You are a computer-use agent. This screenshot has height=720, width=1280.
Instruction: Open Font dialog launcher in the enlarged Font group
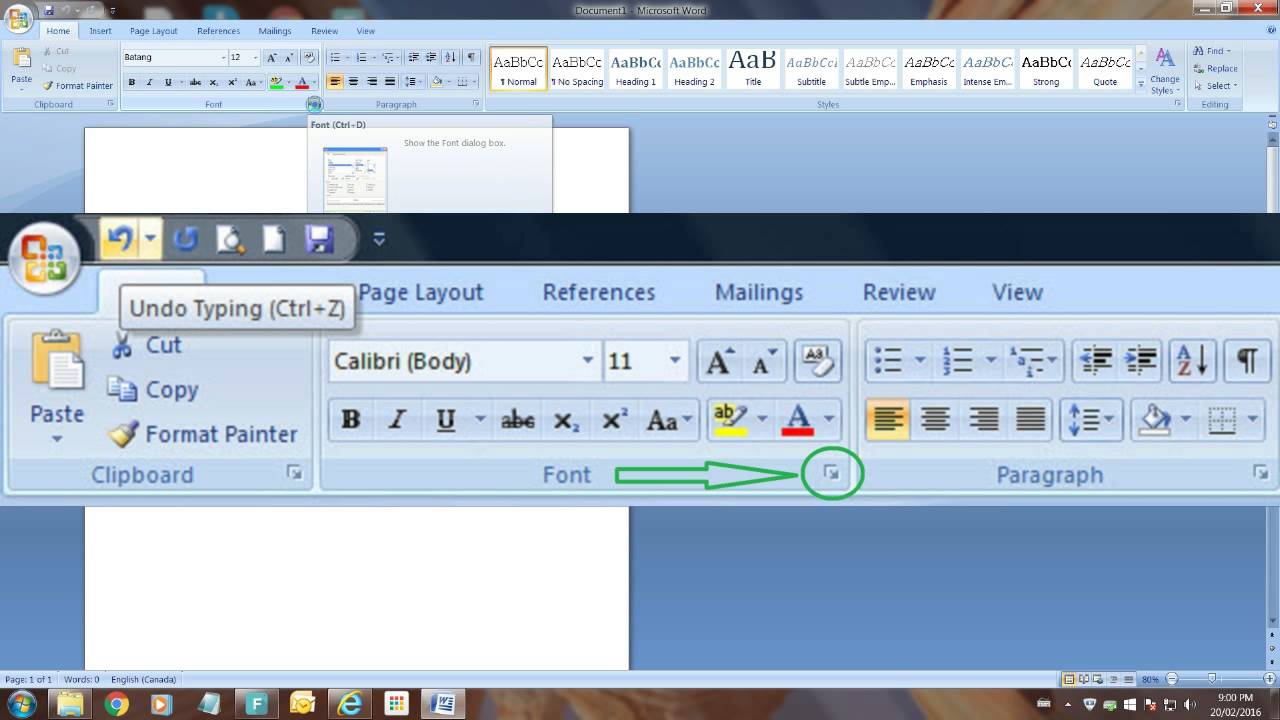click(x=832, y=474)
